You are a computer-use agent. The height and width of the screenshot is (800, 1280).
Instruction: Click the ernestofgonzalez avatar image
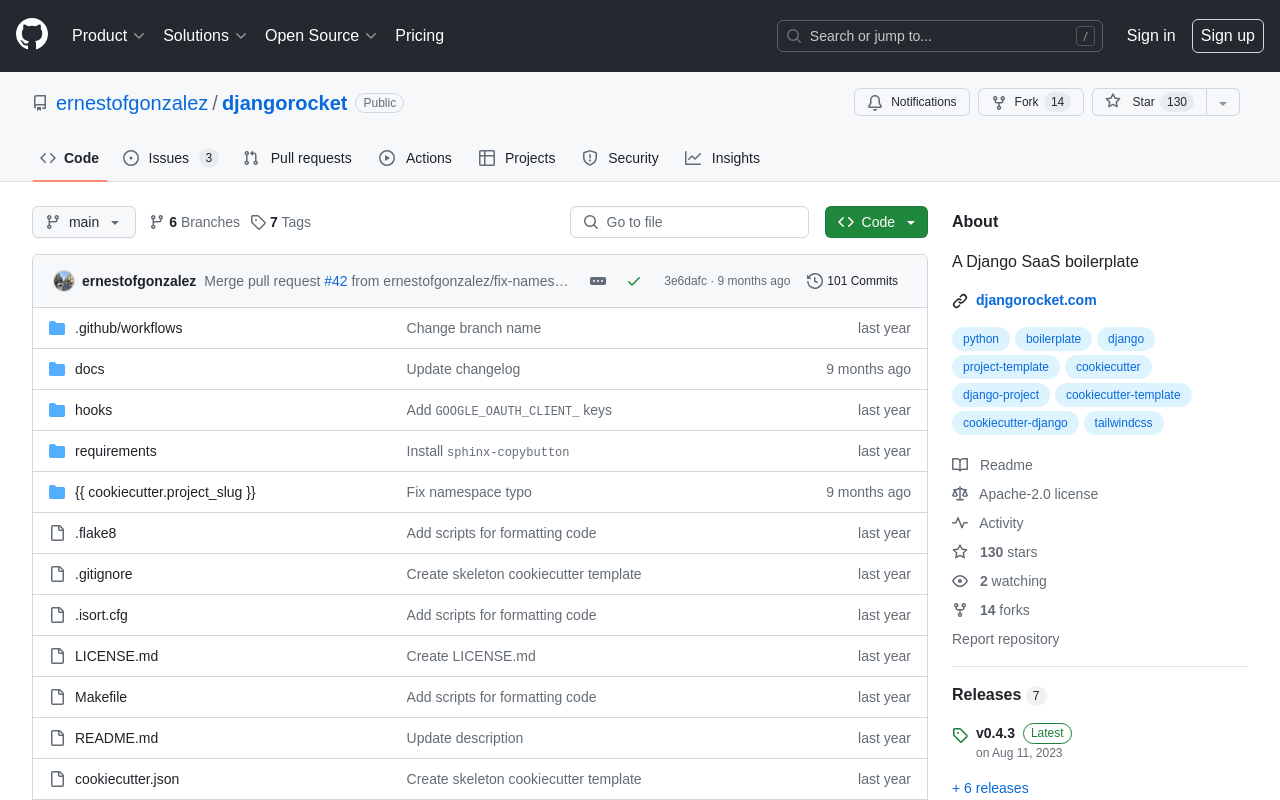tap(64, 281)
